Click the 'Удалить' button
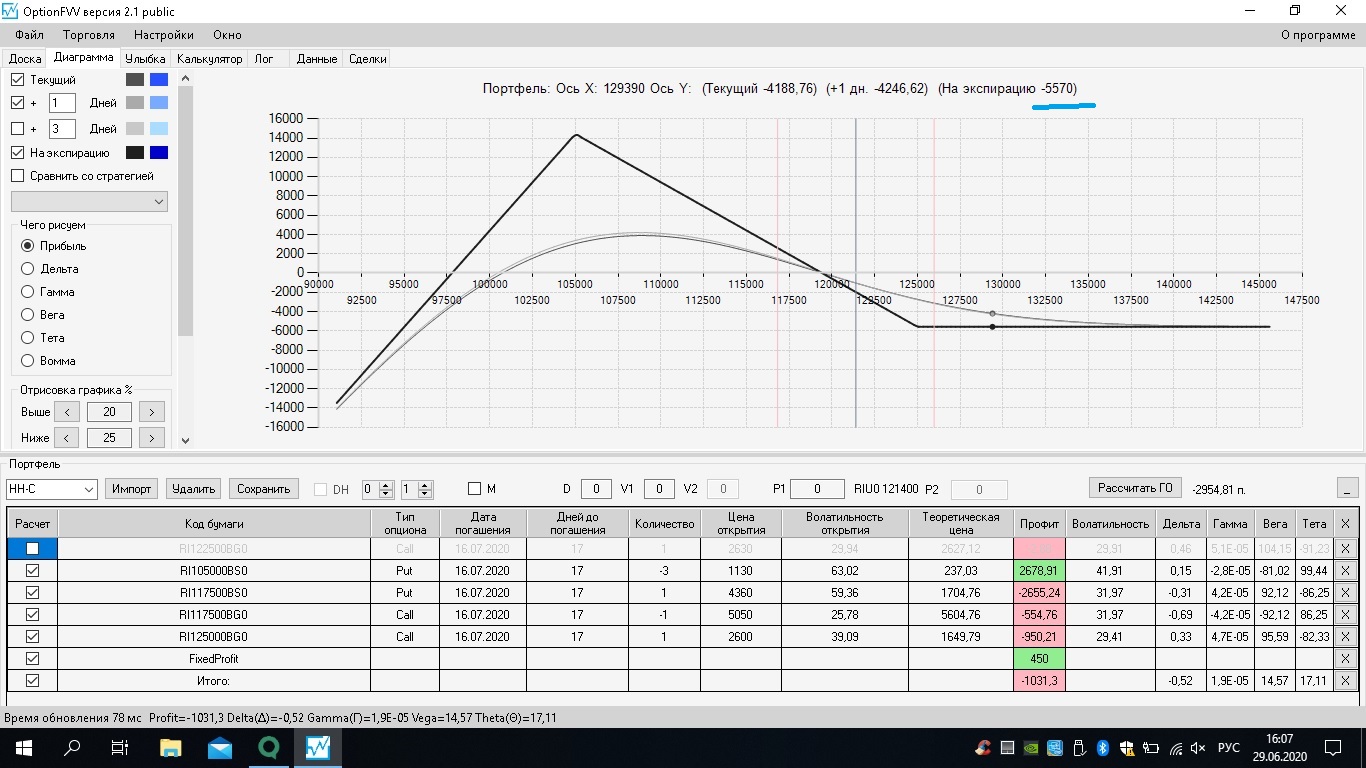Screen dimensions: 1366x768 pyautogui.click(x=193, y=489)
